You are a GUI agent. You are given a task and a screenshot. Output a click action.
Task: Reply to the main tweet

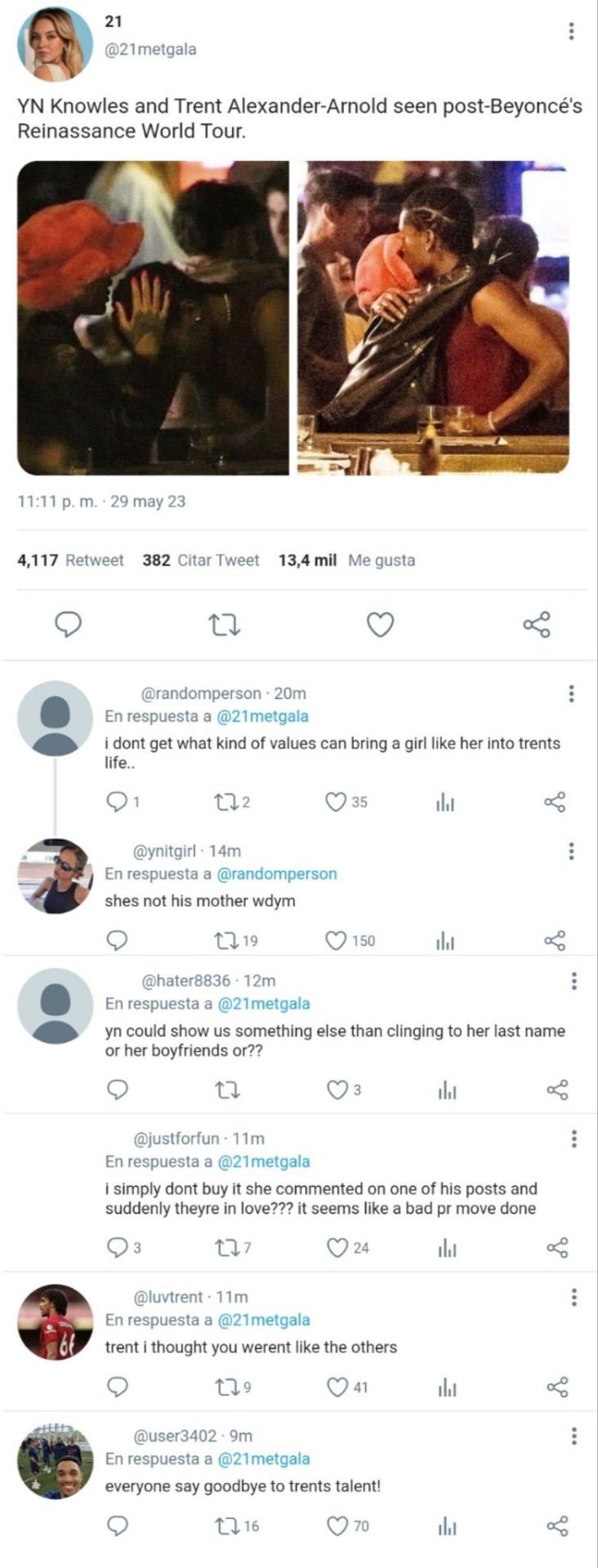68,625
